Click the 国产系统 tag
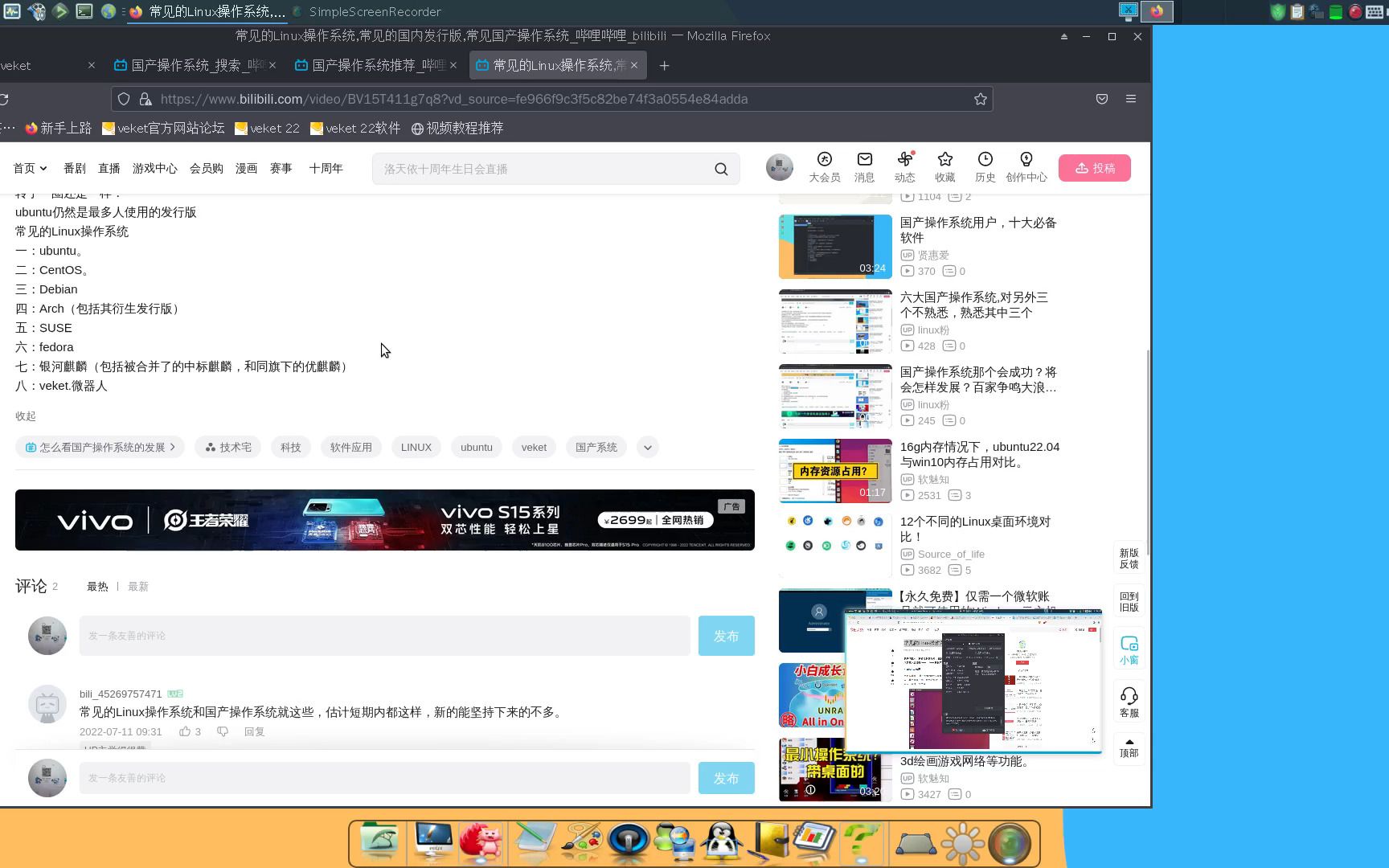 [596, 448]
